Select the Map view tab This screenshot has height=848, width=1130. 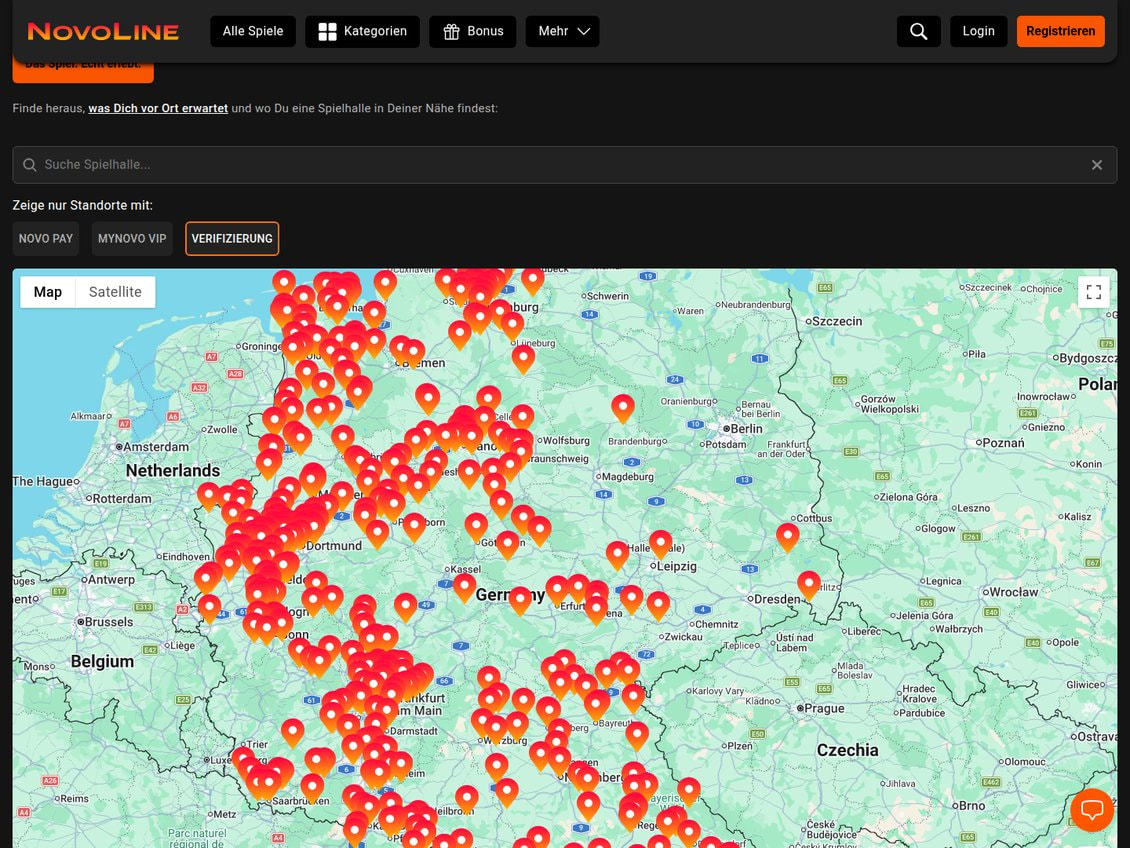(x=48, y=292)
